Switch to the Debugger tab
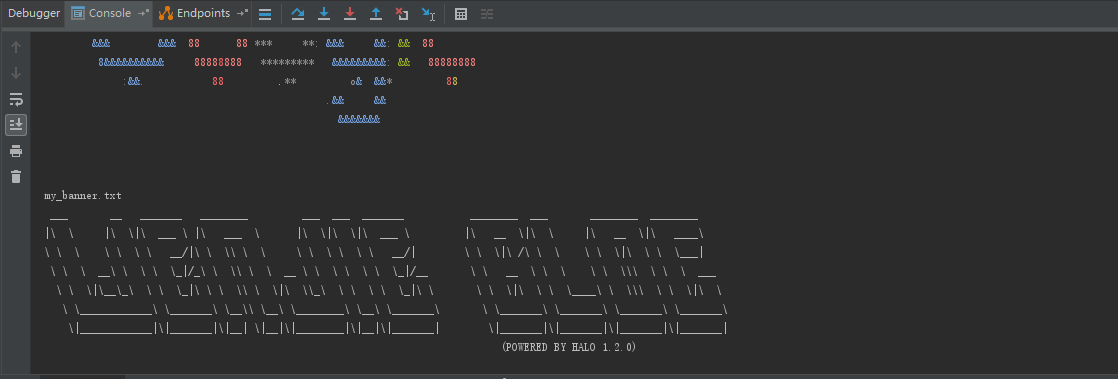This screenshot has width=1118, height=379. pos(34,14)
